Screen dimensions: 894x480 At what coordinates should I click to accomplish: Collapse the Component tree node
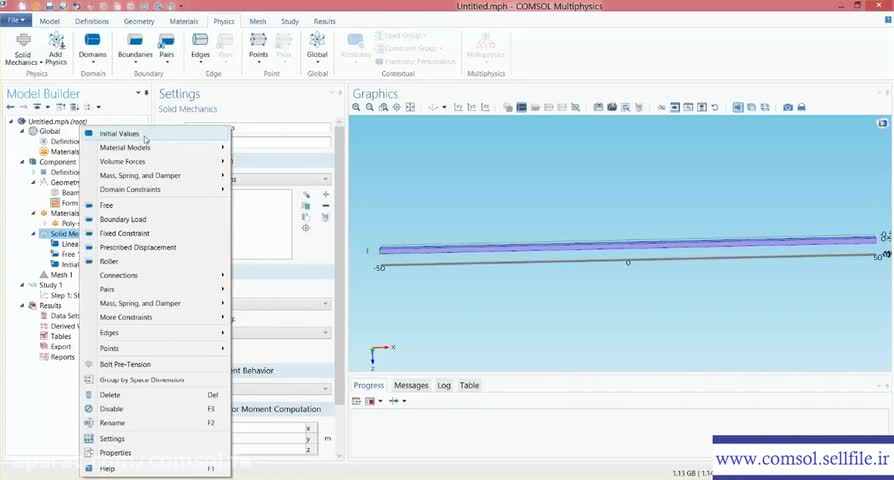click(22, 162)
